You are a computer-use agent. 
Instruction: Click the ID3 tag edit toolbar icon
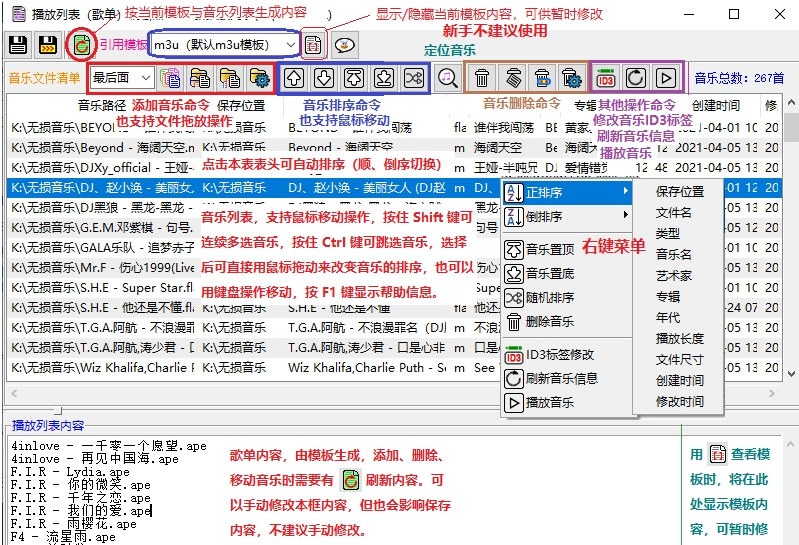606,77
